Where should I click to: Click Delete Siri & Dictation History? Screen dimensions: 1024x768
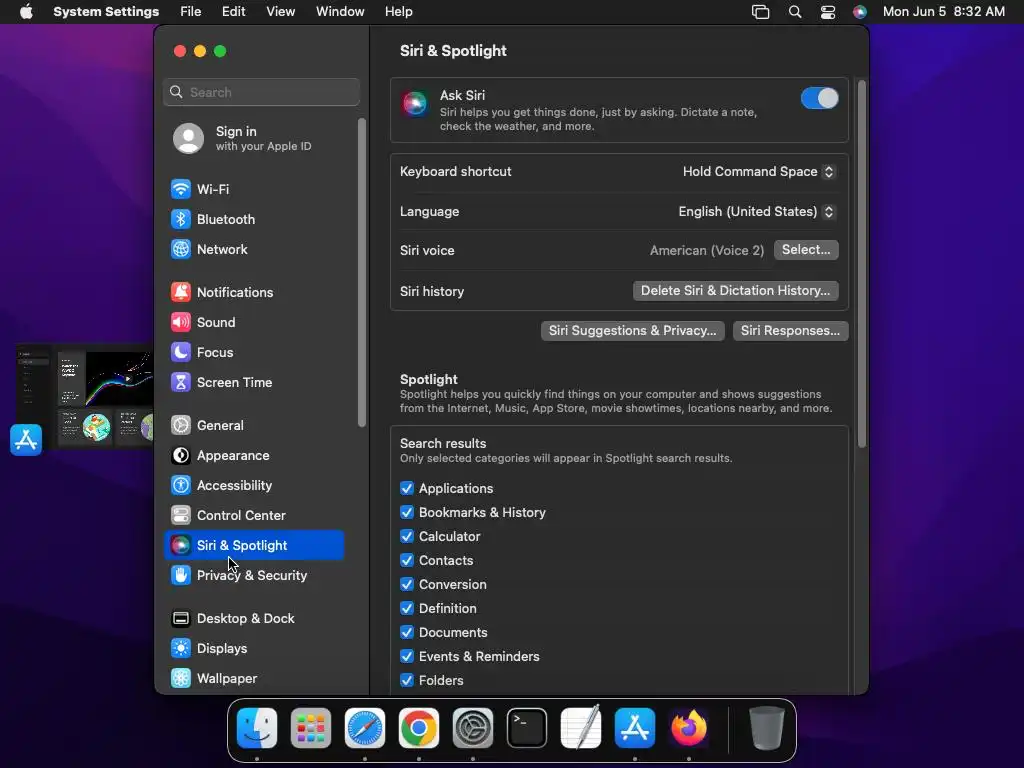tap(735, 291)
